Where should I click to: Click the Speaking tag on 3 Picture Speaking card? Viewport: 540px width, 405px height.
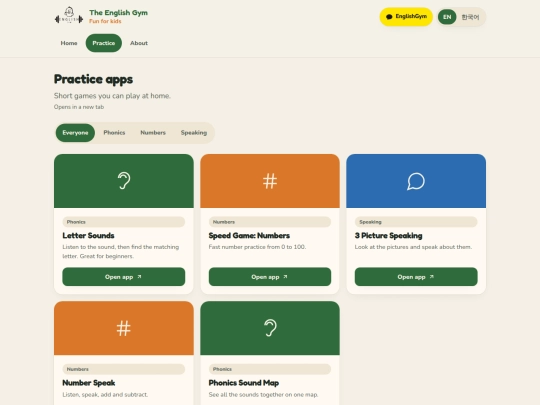pyautogui.click(x=416, y=222)
